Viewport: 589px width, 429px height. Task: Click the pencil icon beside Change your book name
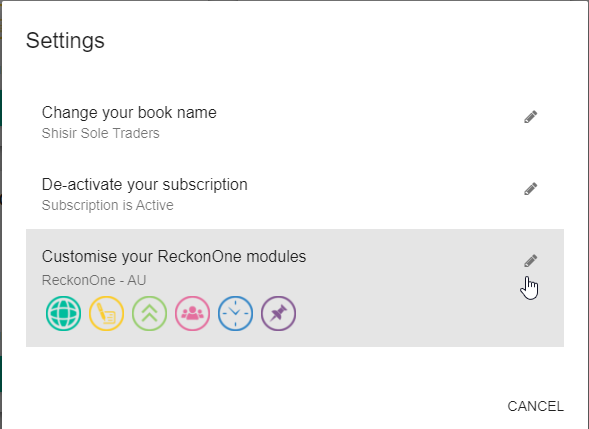pos(530,117)
